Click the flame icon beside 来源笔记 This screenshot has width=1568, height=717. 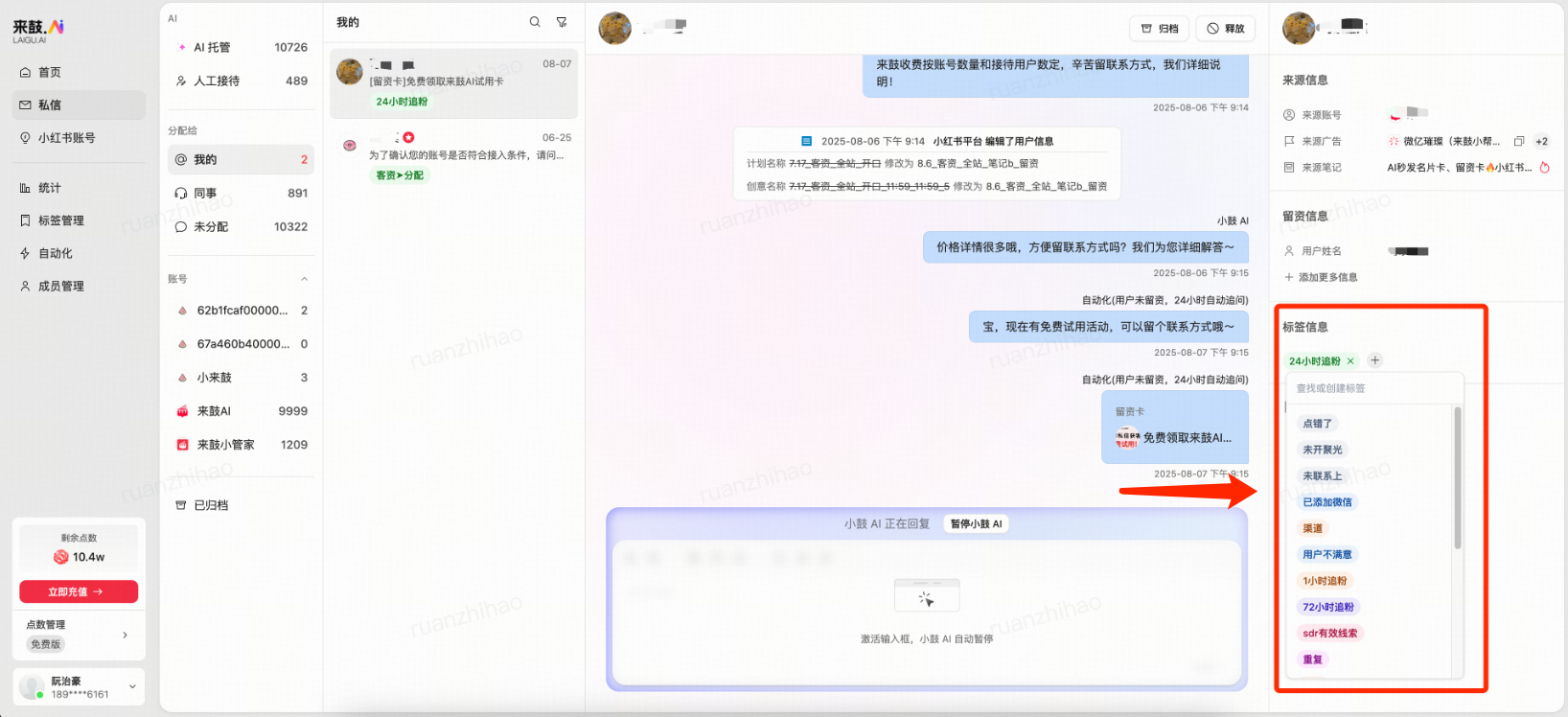pos(1544,167)
